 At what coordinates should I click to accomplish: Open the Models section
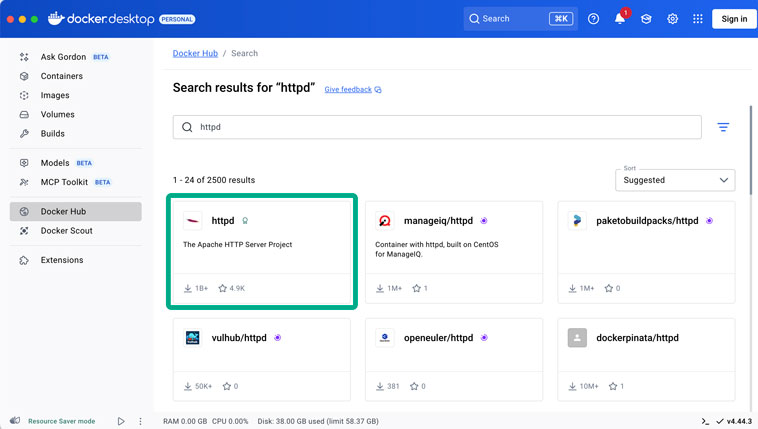pyautogui.click(x=55, y=163)
